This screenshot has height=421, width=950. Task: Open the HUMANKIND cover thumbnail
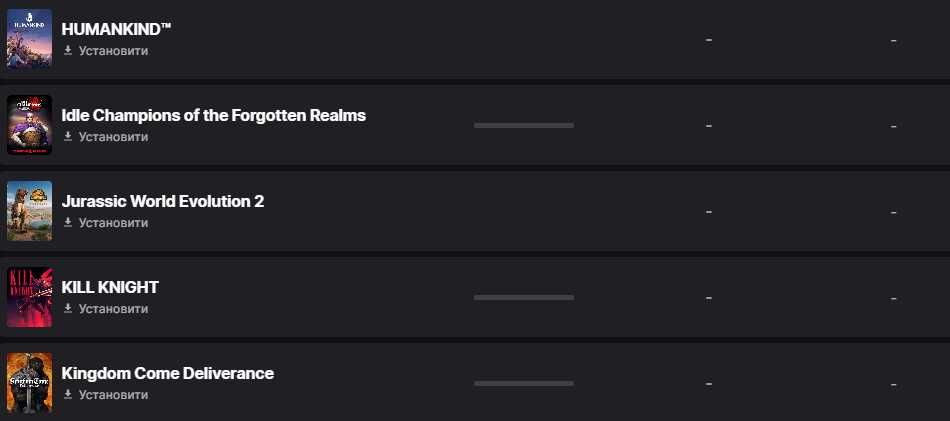coord(29,39)
